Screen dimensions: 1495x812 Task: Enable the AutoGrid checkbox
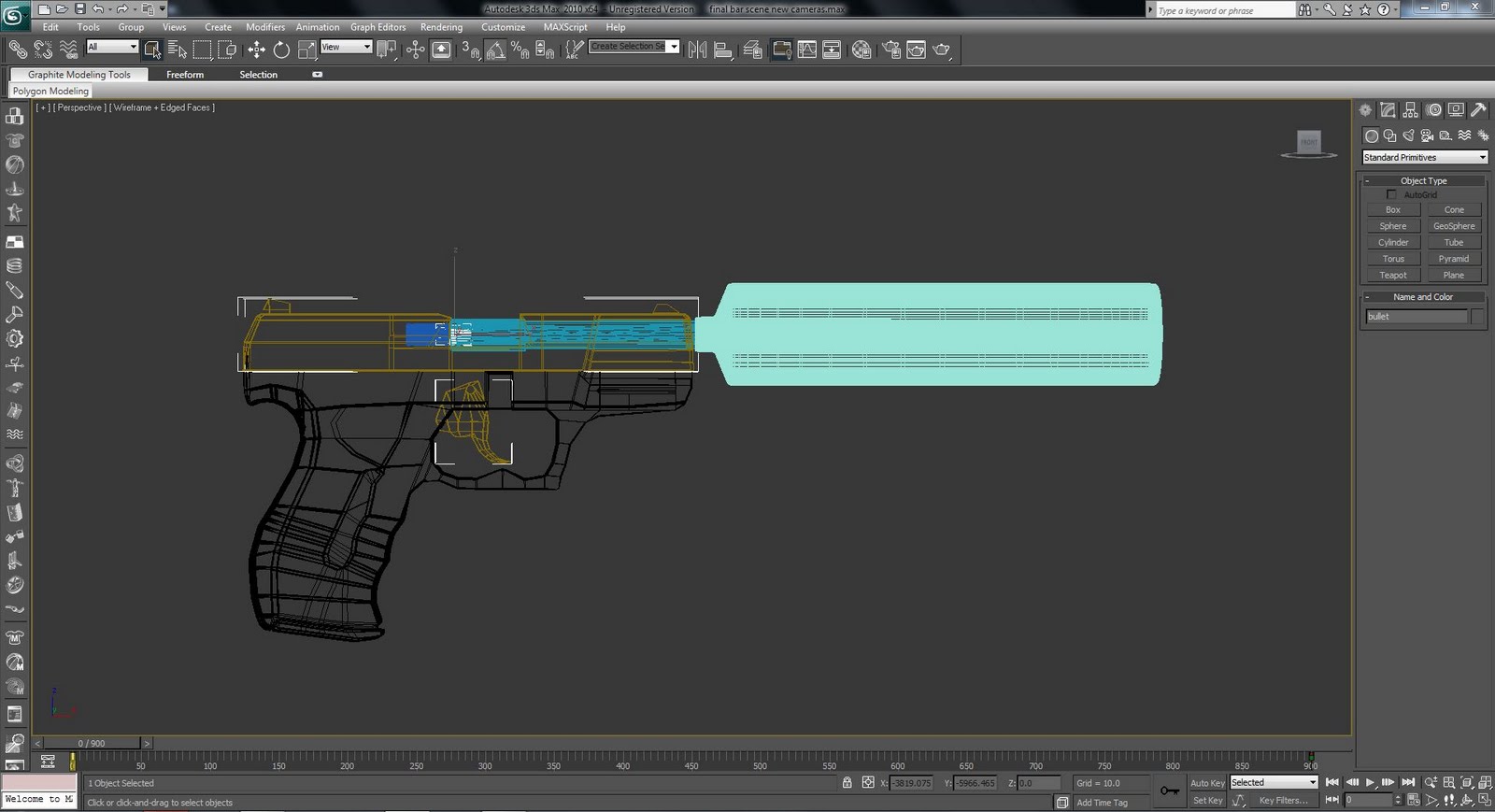tap(1391, 194)
